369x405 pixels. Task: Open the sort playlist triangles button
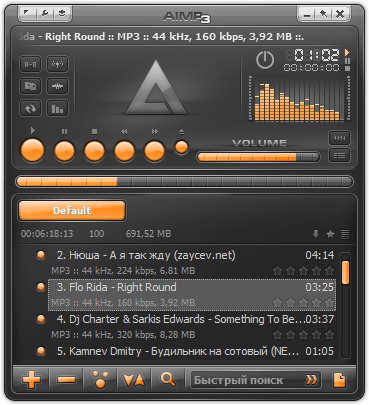point(134,380)
